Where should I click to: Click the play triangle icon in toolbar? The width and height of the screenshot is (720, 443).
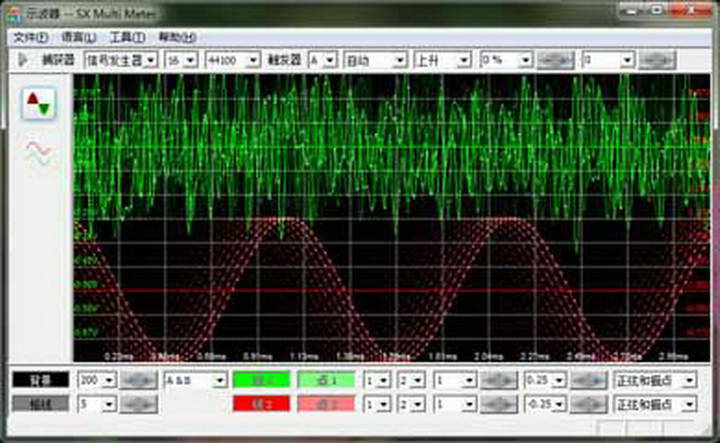pos(23,60)
